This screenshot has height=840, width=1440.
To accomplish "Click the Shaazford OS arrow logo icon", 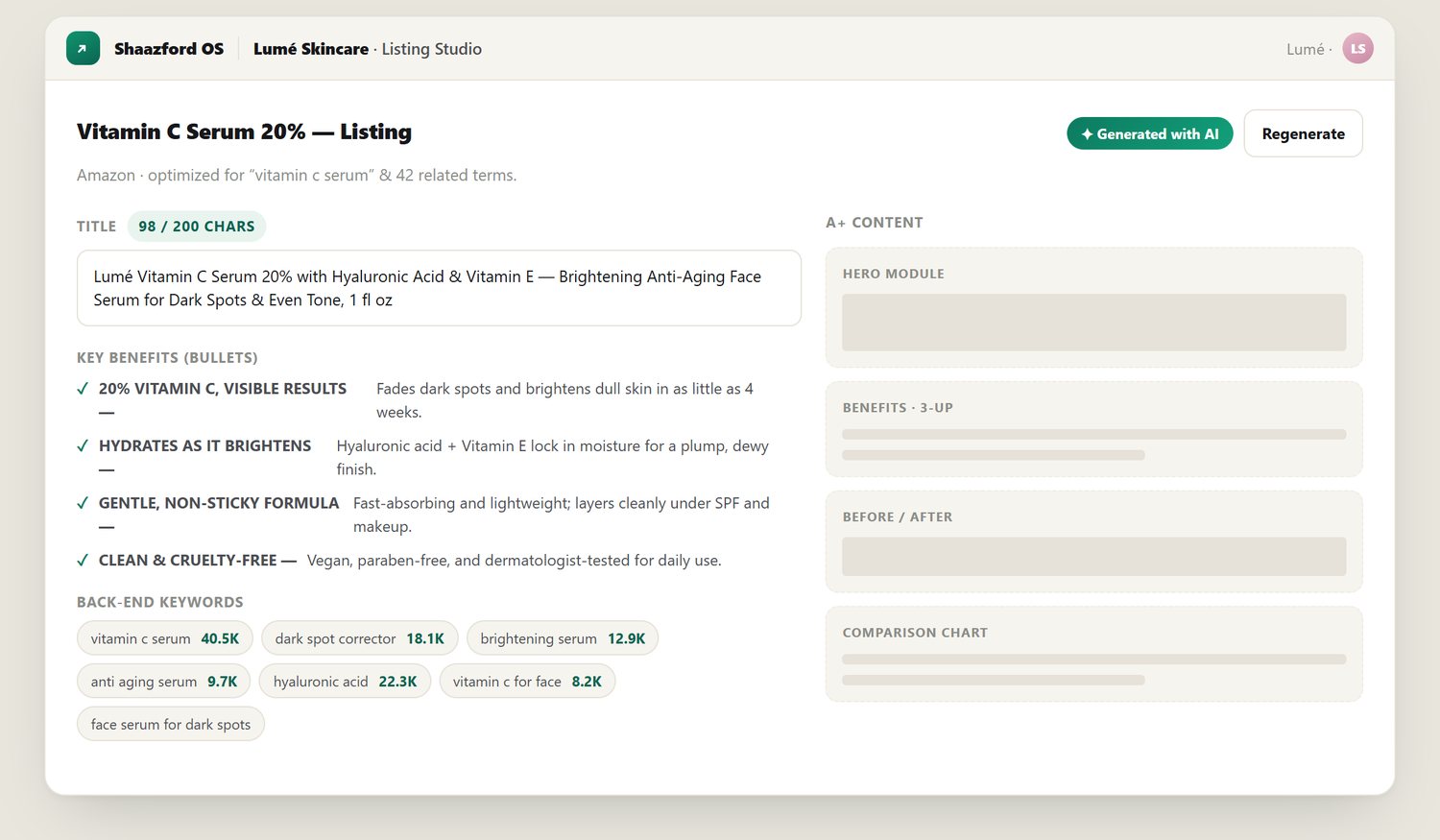I will (83, 49).
